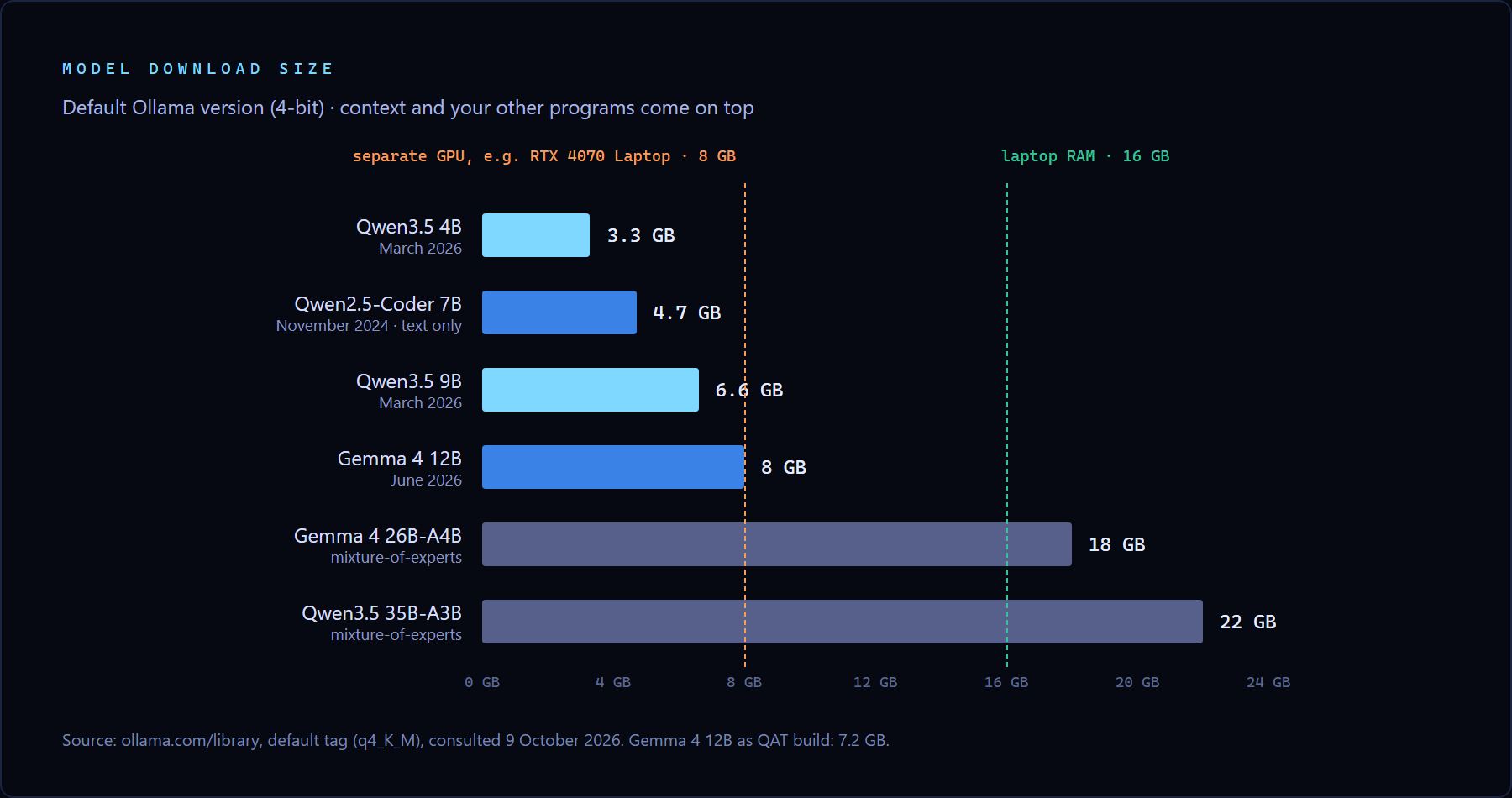Screen dimensions: 1512x798
Task: Click the "MODEL DOWNLOAD SIZE" heading
Action: [197, 69]
